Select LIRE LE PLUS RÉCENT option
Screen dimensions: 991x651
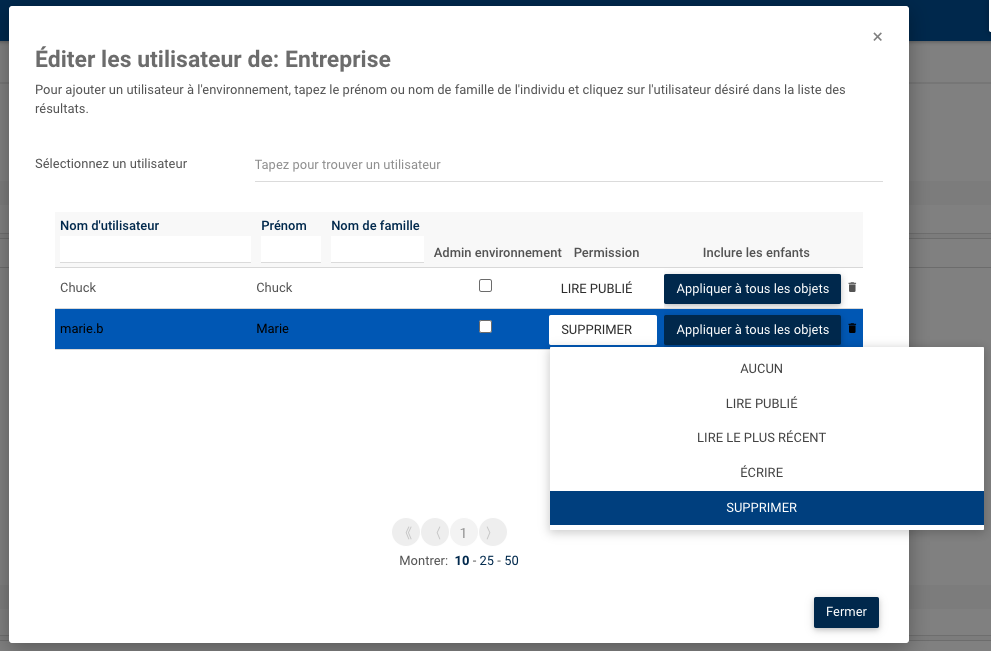pyautogui.click(x=761, y=438)
